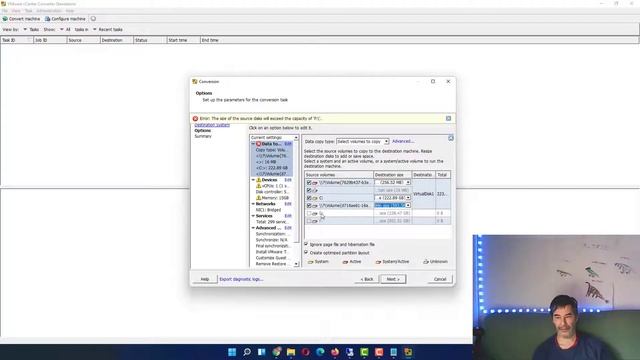
Task: Open the Recent tasks dropdown arrow
Action: [95, 29]
